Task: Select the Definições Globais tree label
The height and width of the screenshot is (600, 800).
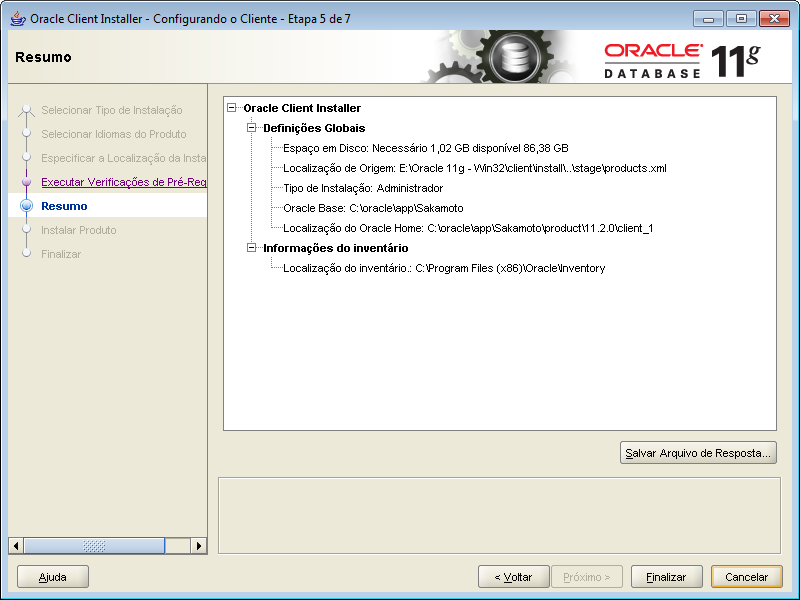Action: (x=314, y=128)
